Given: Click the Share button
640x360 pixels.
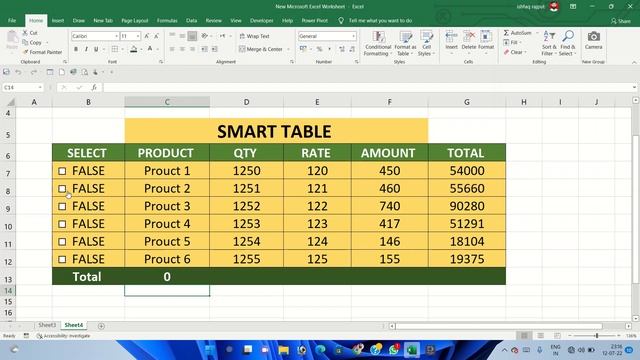Looking at the screenshot, I should [621, 21].
